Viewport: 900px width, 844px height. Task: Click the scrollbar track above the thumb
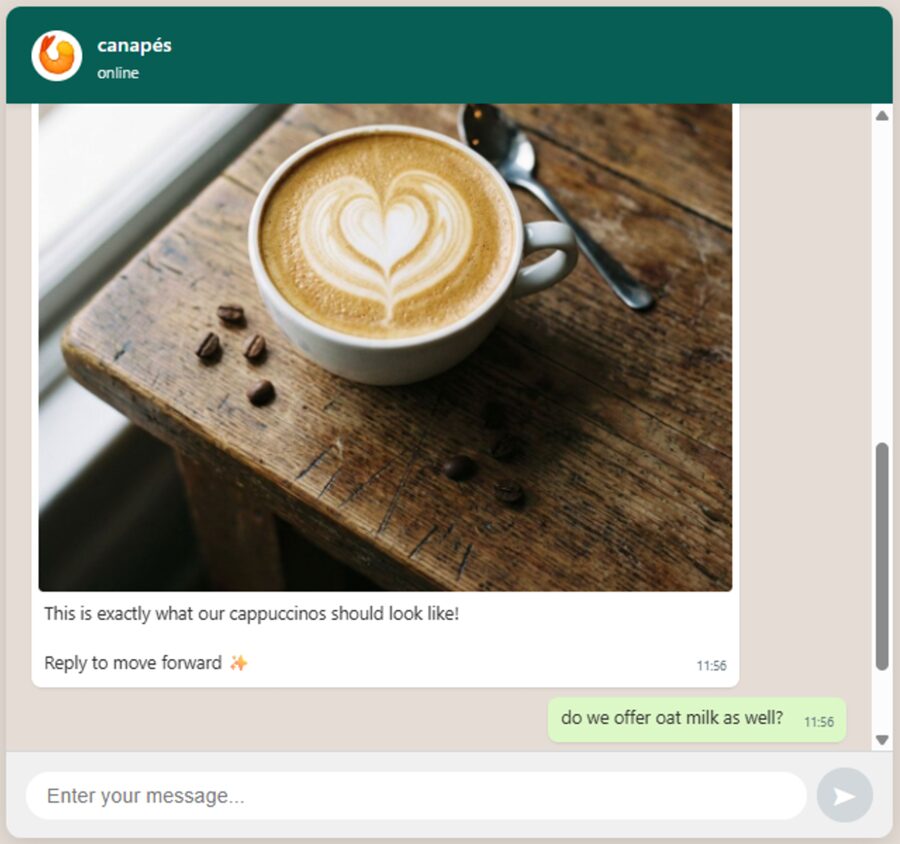[882, 281]
